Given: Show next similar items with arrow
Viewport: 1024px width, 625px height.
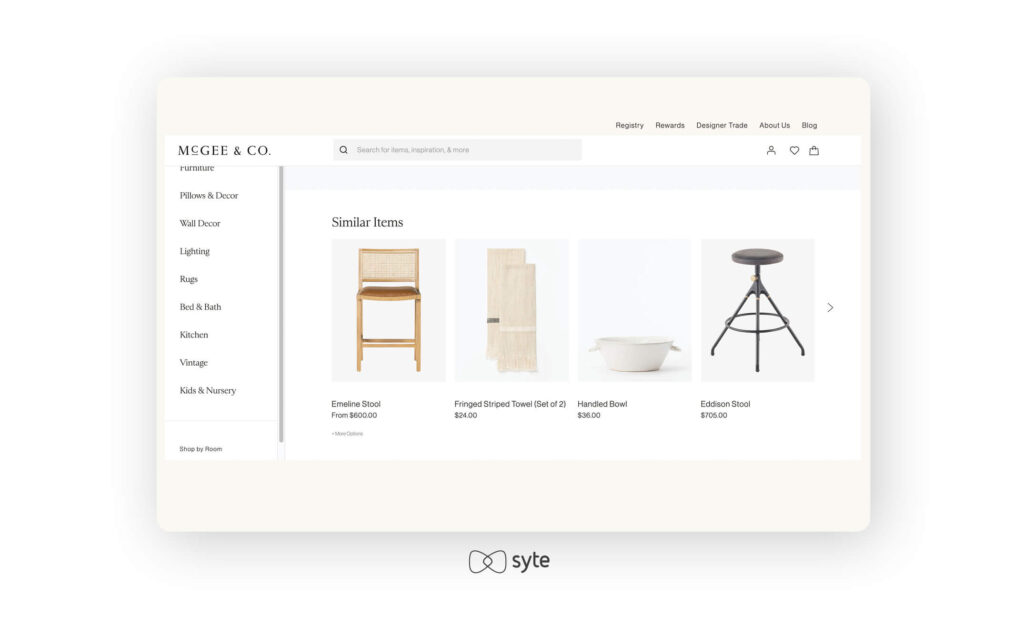Looking at the screenshot, I should 830,307.
